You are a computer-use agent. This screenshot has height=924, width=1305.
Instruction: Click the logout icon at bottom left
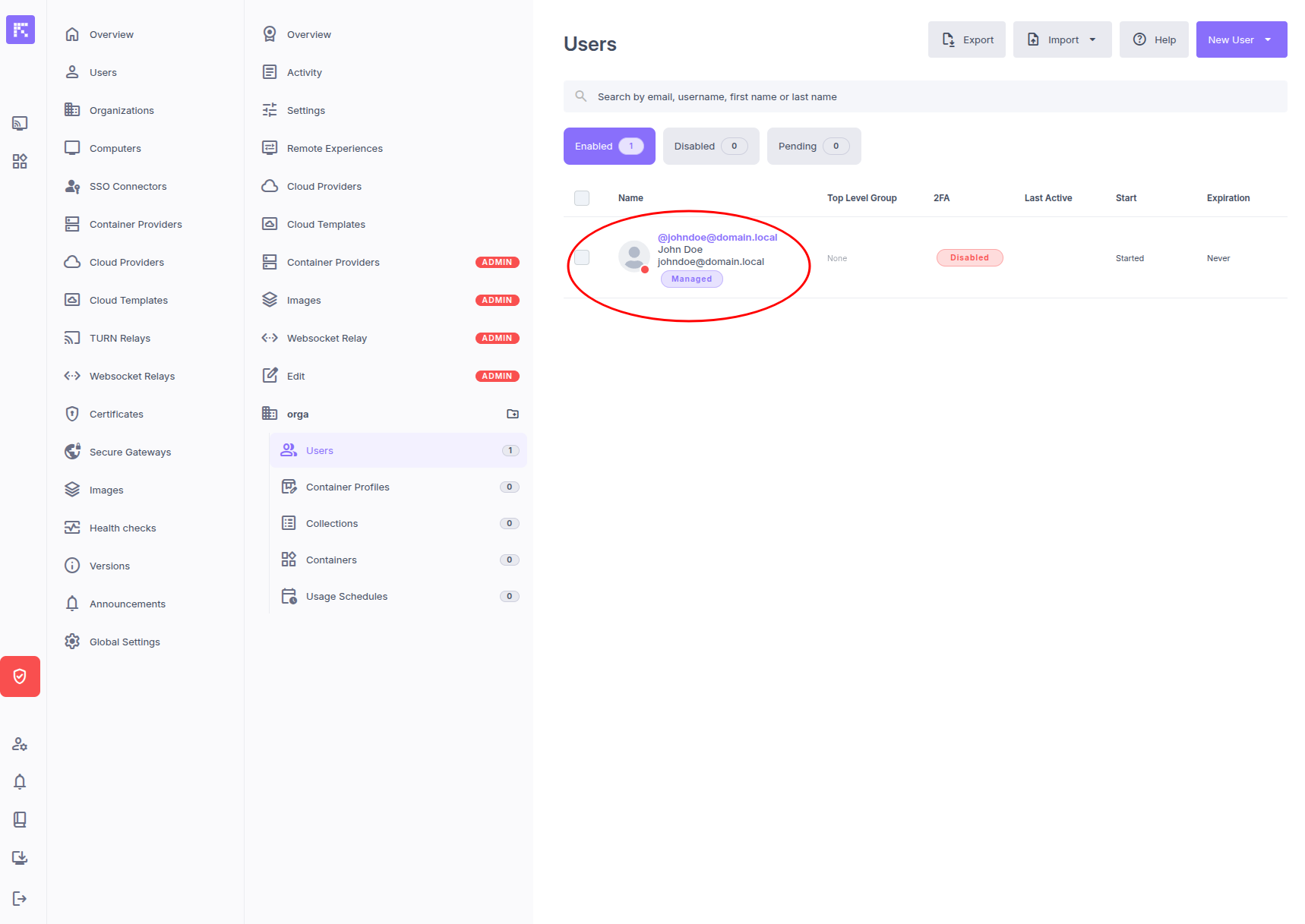click(x=20, y=899)
